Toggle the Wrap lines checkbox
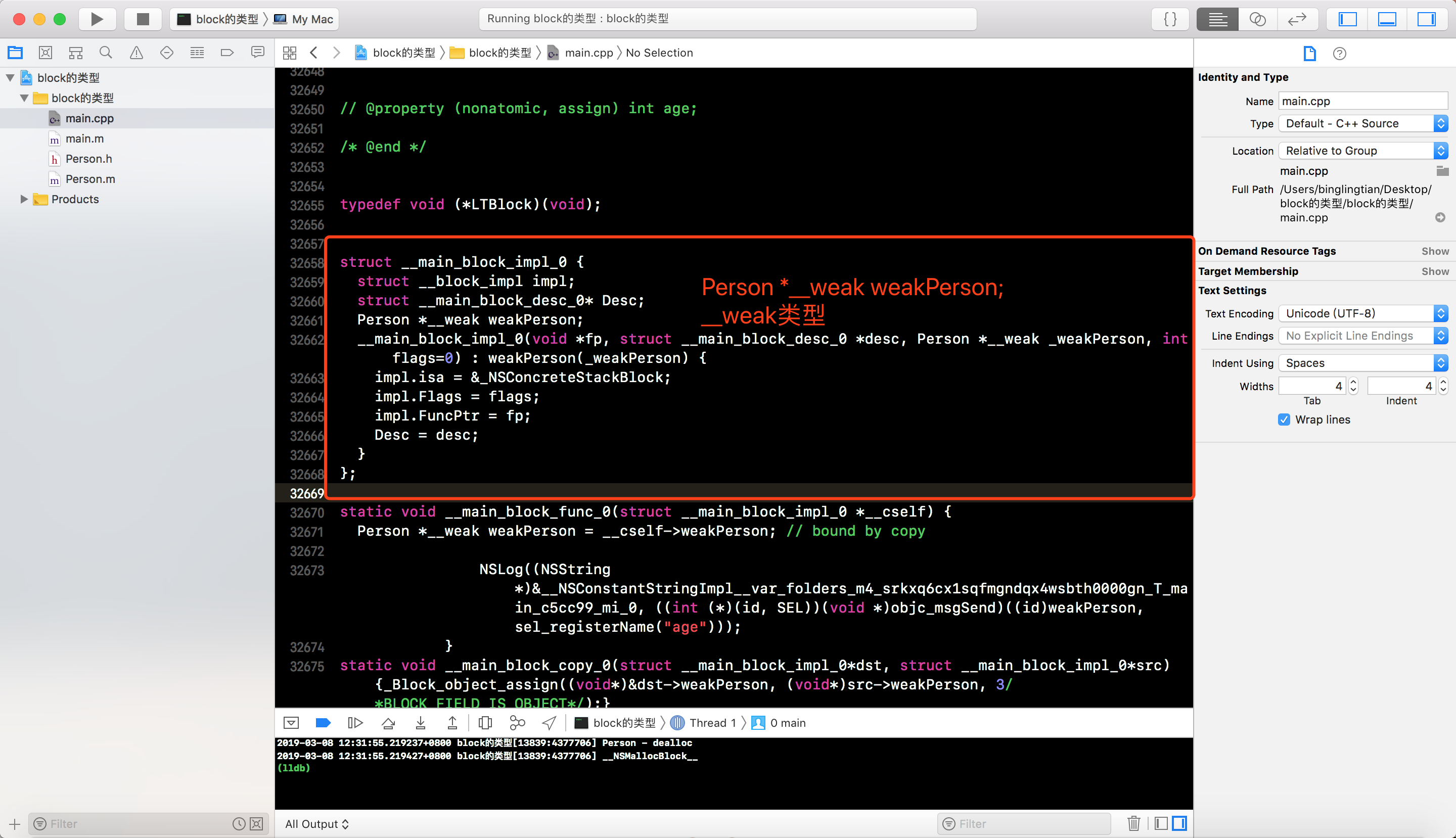The image size is (1456, 838). pyautogui.click(x=1284, y=420)
